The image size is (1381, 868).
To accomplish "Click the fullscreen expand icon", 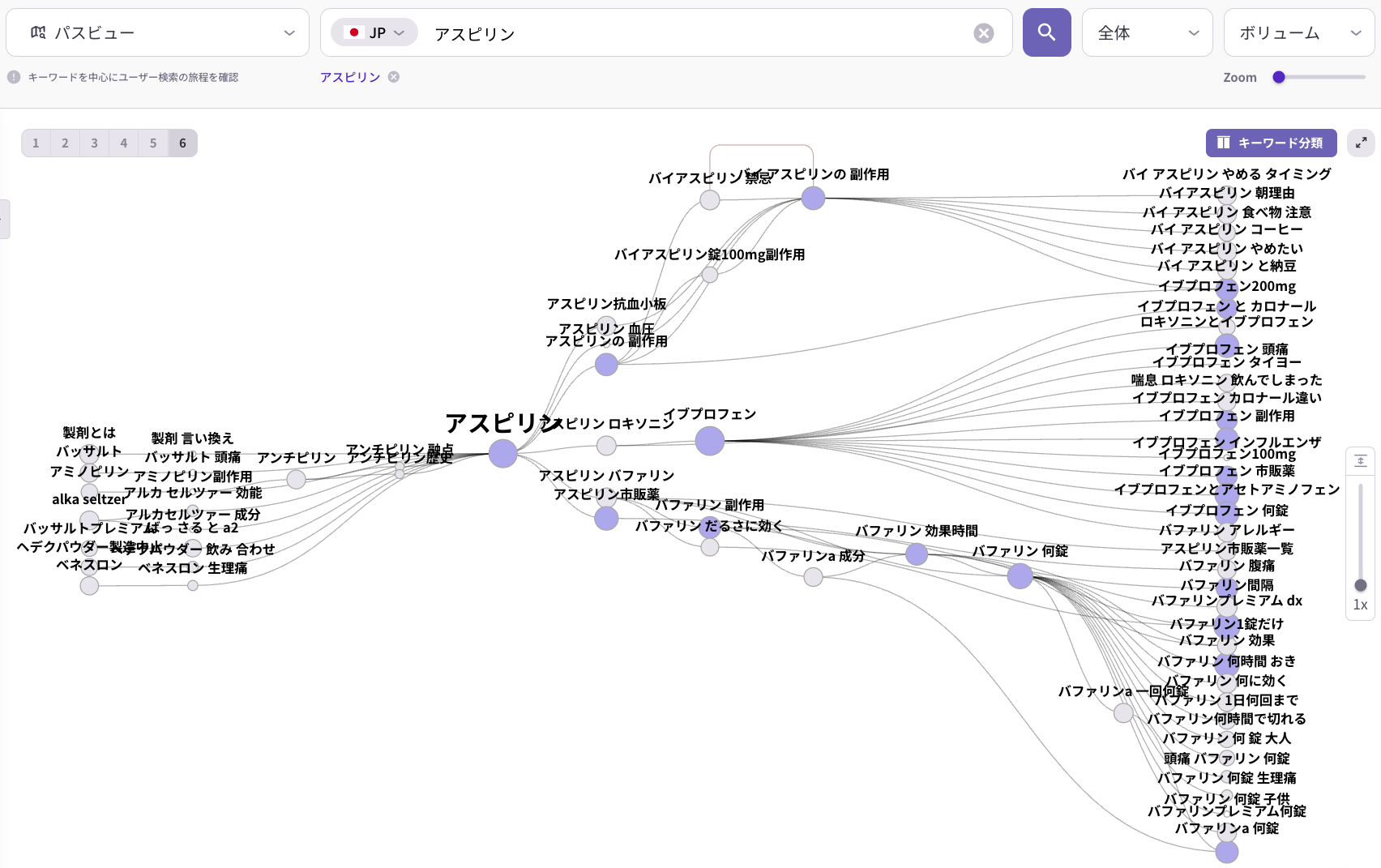I will [1361, 143].
